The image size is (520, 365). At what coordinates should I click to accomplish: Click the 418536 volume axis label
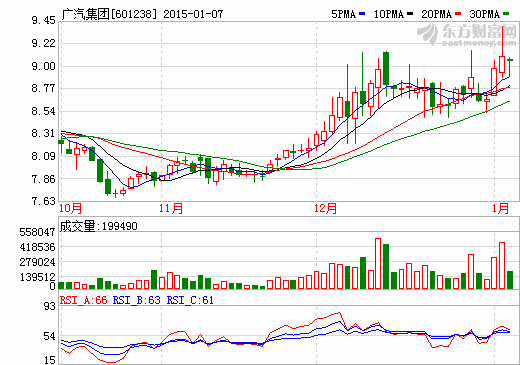pos(37,247)
